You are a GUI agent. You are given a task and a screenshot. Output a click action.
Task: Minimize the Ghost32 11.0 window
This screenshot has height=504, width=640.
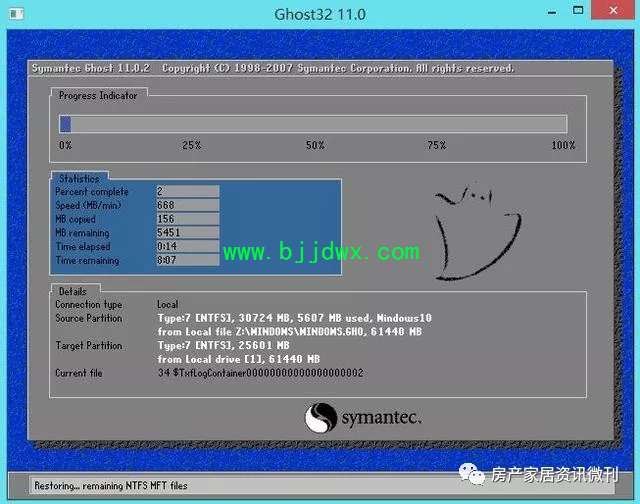552,12
